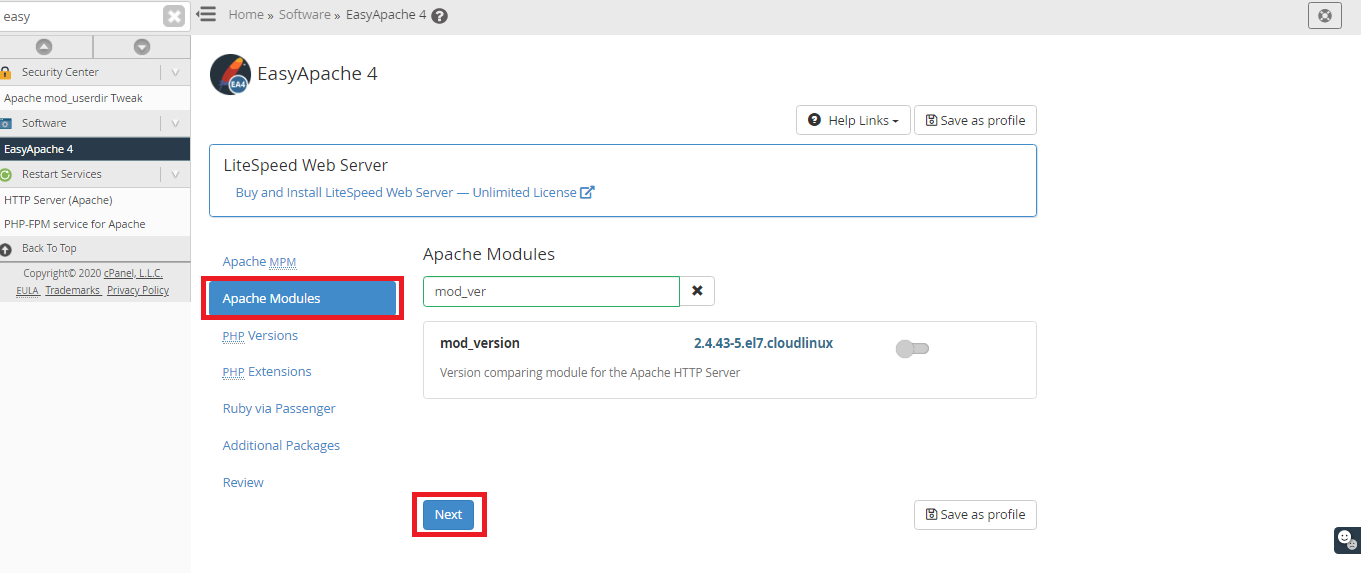This screenshot has width=1361, height=573.
Task: Click the module search field with mod_ver
Action: click(551, 291)
